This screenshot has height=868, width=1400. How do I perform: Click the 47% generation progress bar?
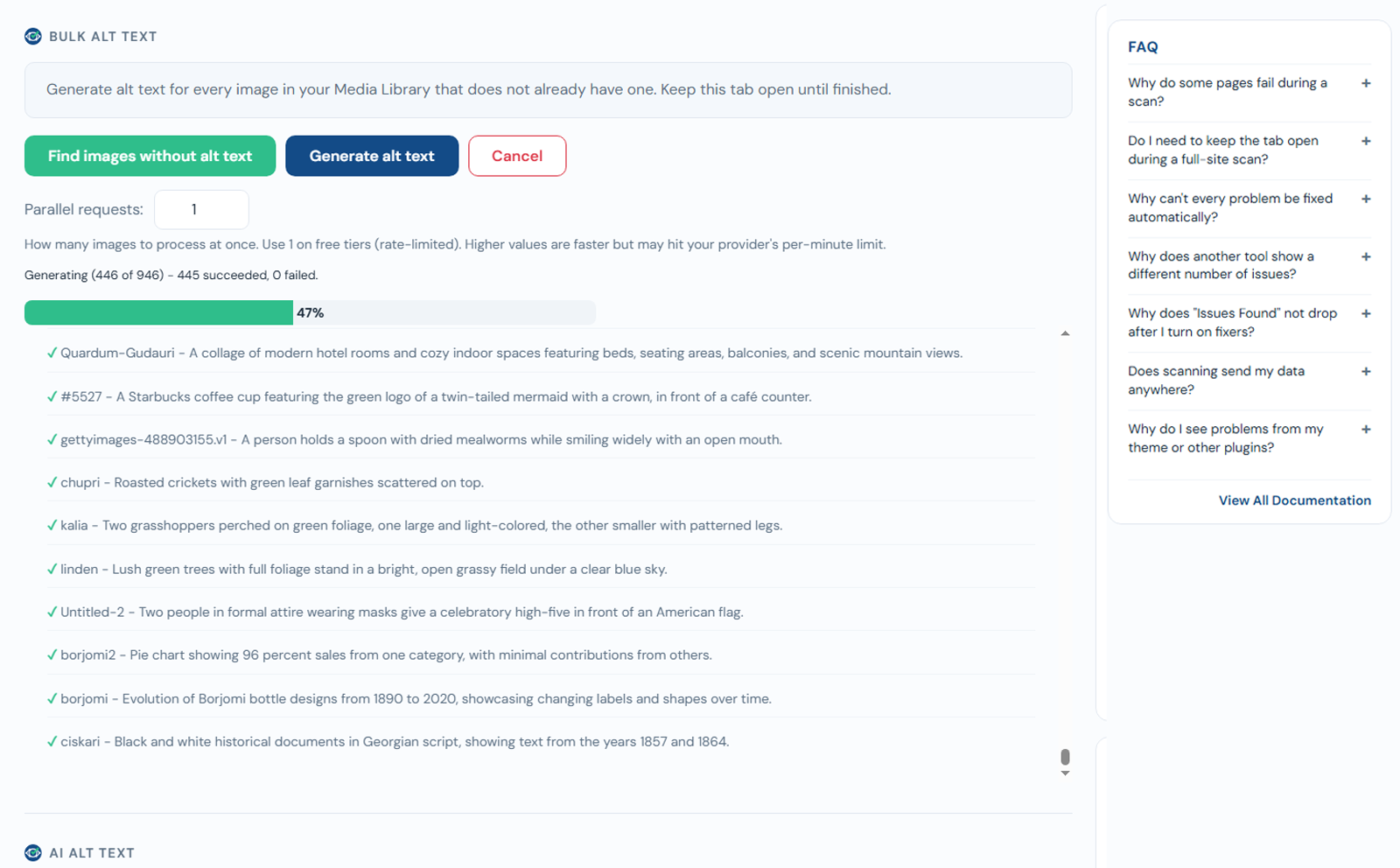pos(310,312)
